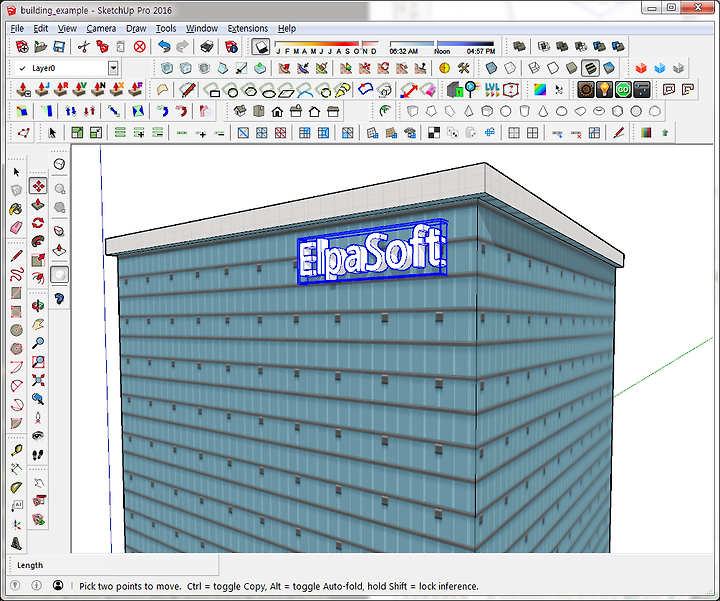The image size is (720, 601).
Task: Click the Undo blue arrow button
Action: point(164,47)
